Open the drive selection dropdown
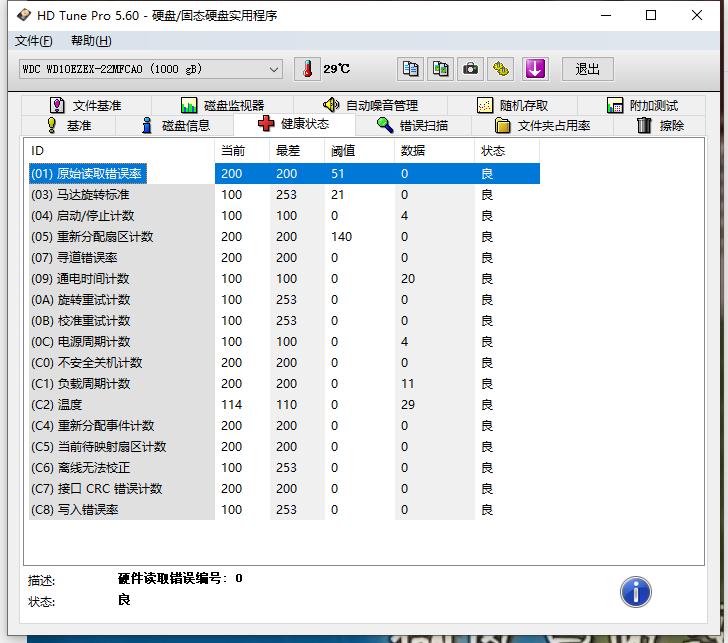 pyautogui.click(x=151, y=69)
